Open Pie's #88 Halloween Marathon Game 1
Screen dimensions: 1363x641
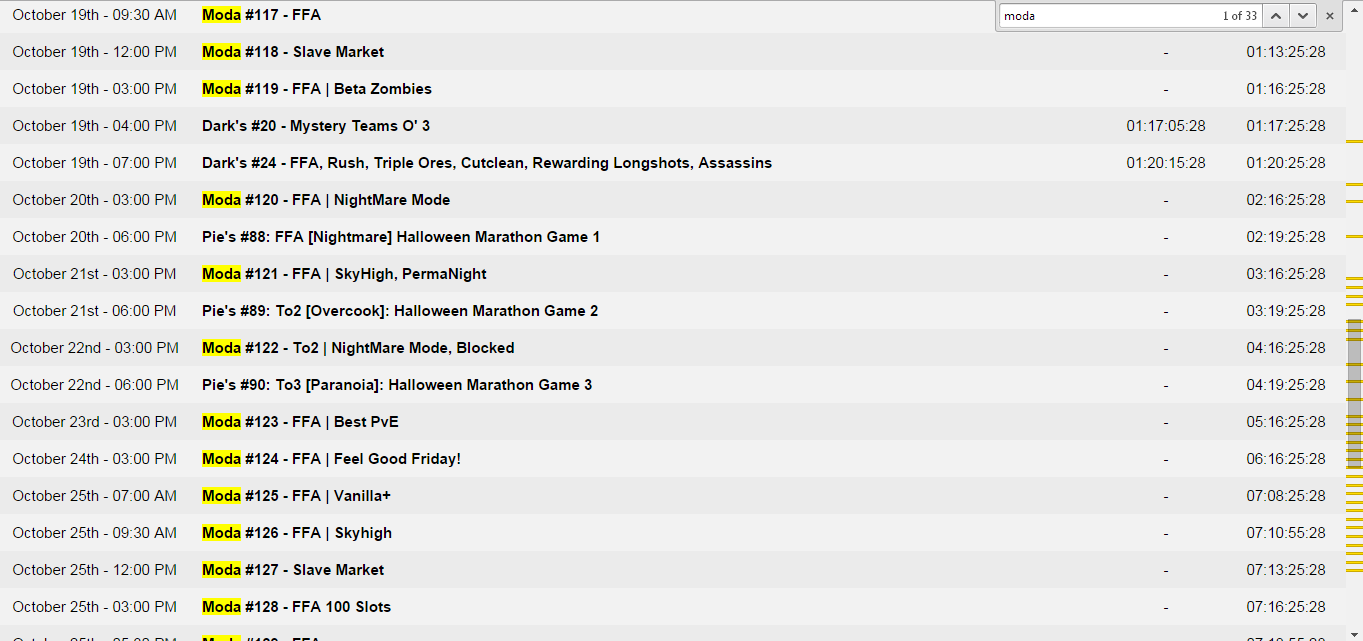(400, 237)
